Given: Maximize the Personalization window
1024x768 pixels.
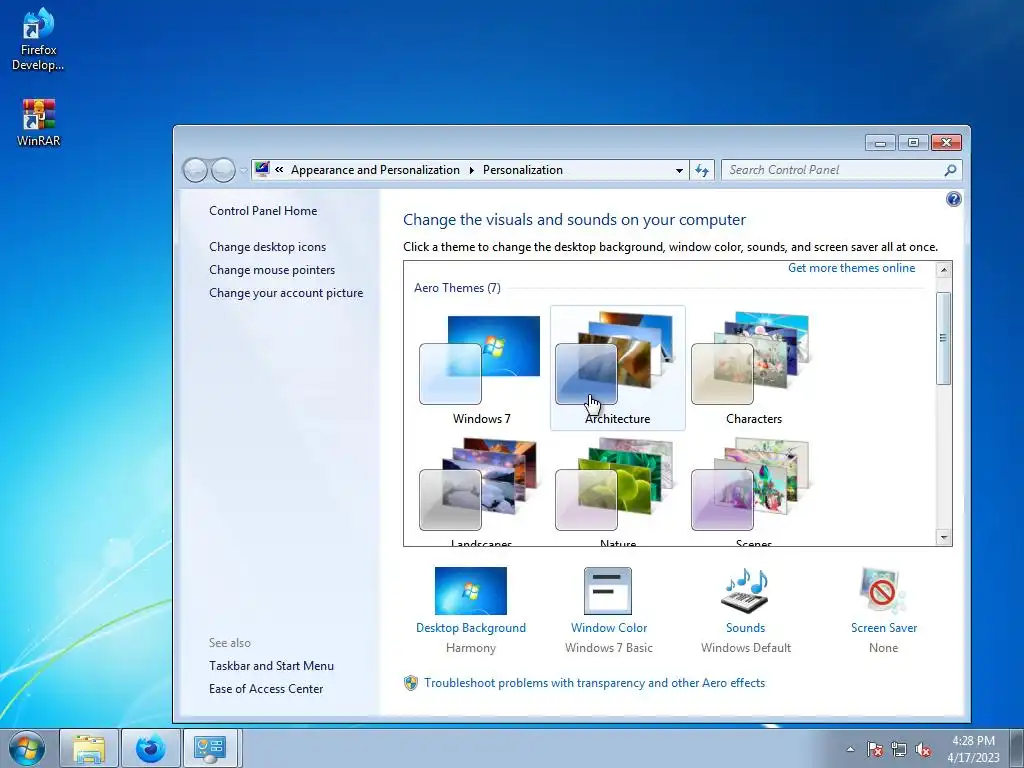Looking at the screenshot, I should [x=913, y=142].
